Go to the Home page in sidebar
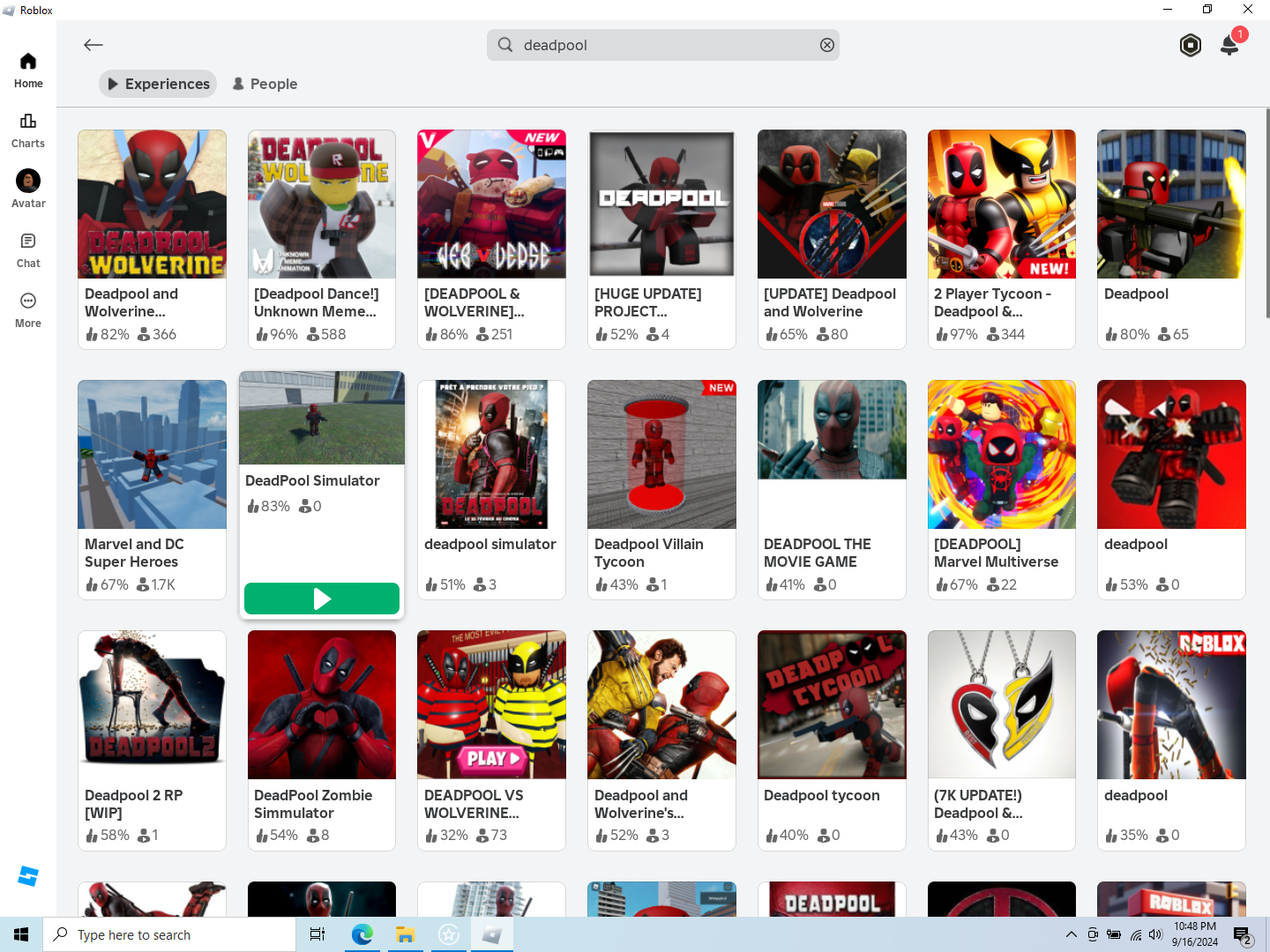The image size is (1270, 952). (28, 71)
